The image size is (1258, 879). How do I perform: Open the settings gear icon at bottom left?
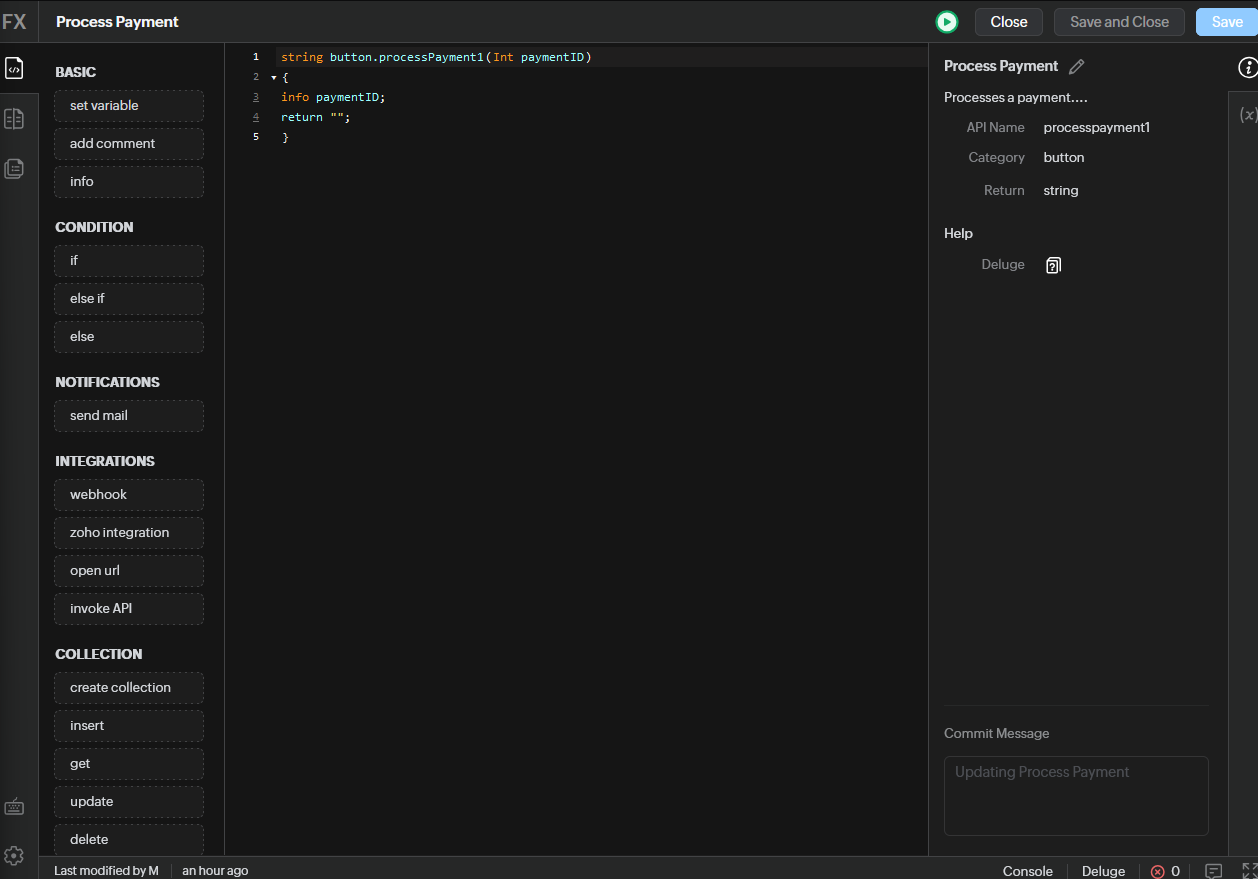tap(14, 856)
